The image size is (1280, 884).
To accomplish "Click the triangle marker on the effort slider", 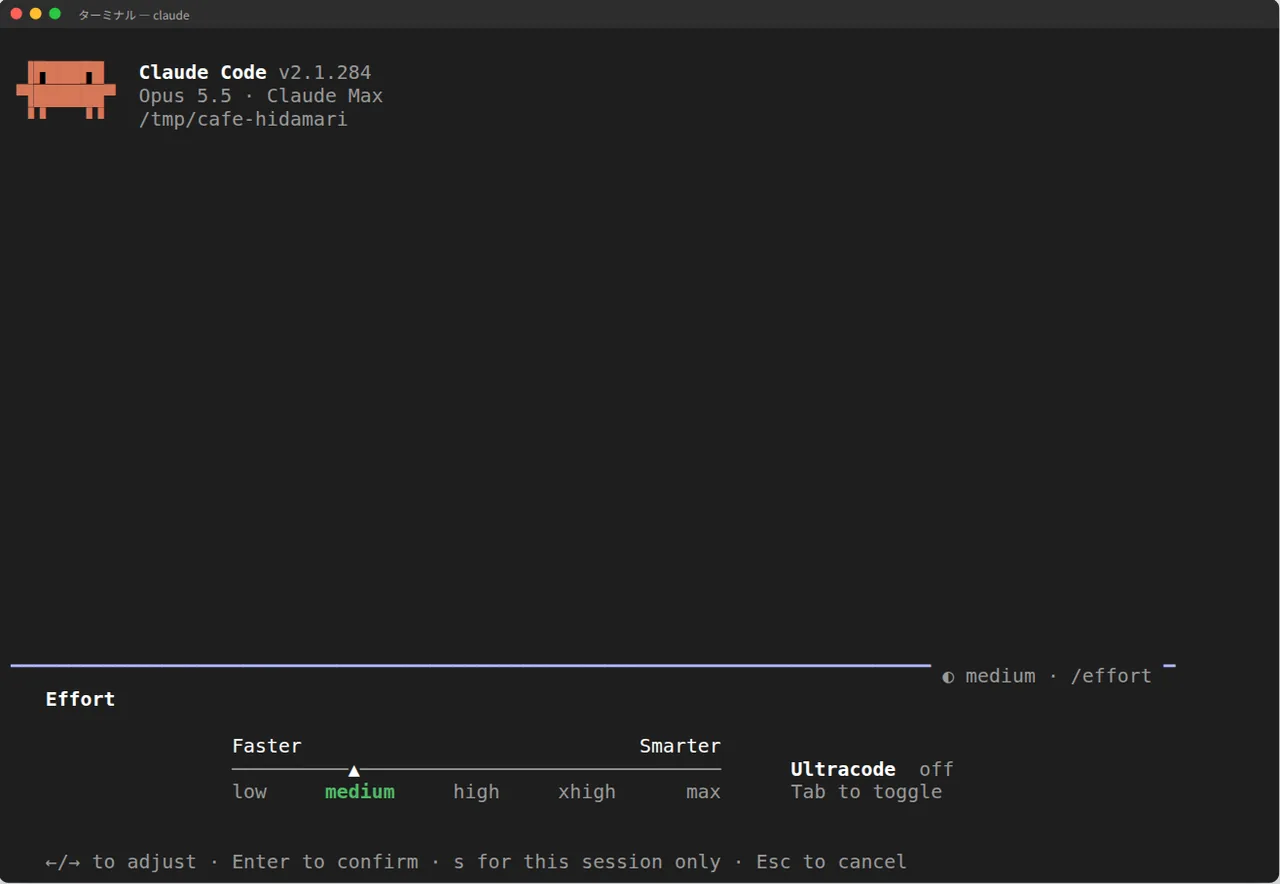I will 354,770.
